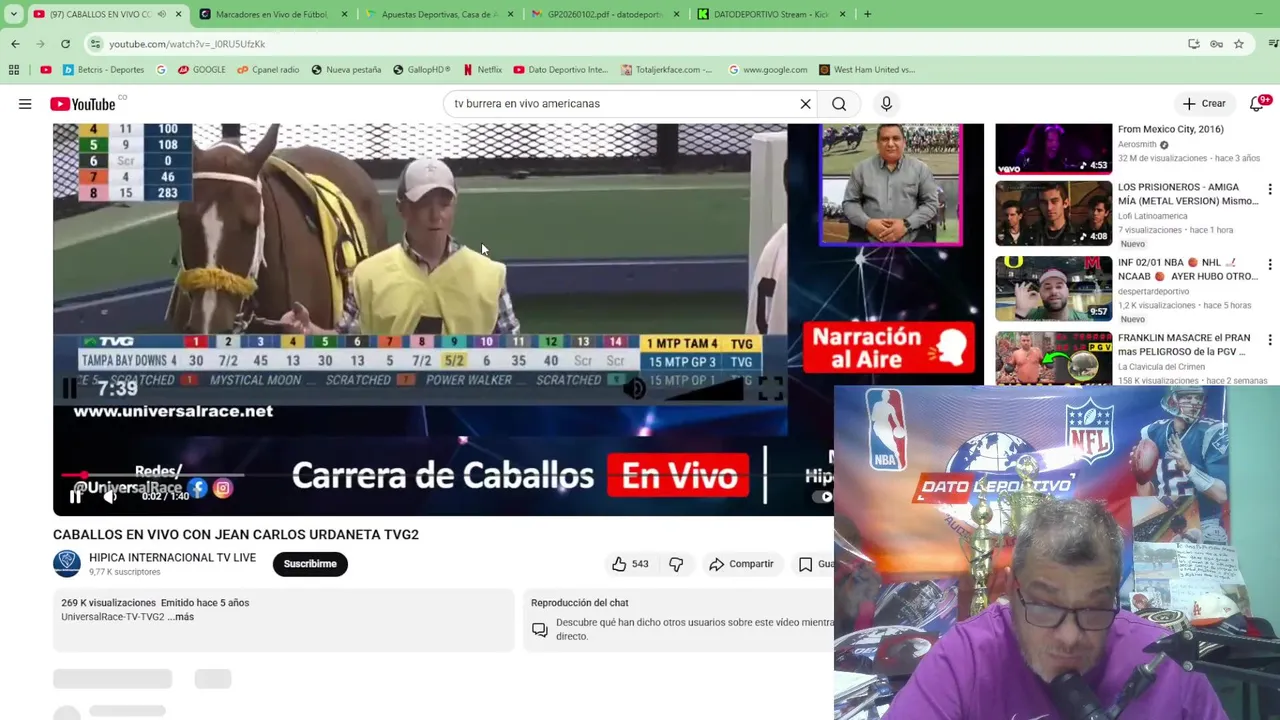Image resolution: width=1280 pixels, height=720 pixels.
Task: Open West Ham United vs... bookmark
Action: pos(867,70)
